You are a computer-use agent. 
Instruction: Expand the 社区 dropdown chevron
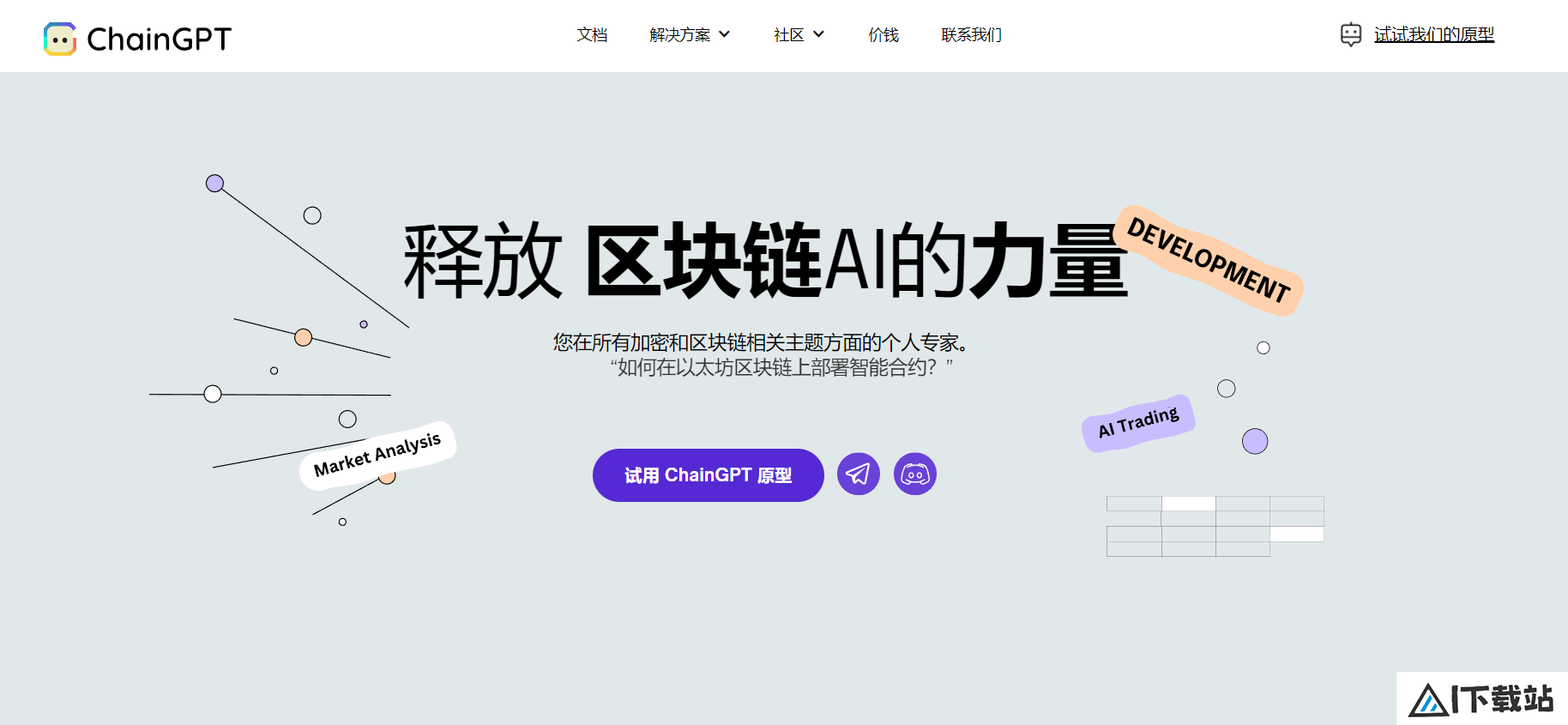pos(818,34)
